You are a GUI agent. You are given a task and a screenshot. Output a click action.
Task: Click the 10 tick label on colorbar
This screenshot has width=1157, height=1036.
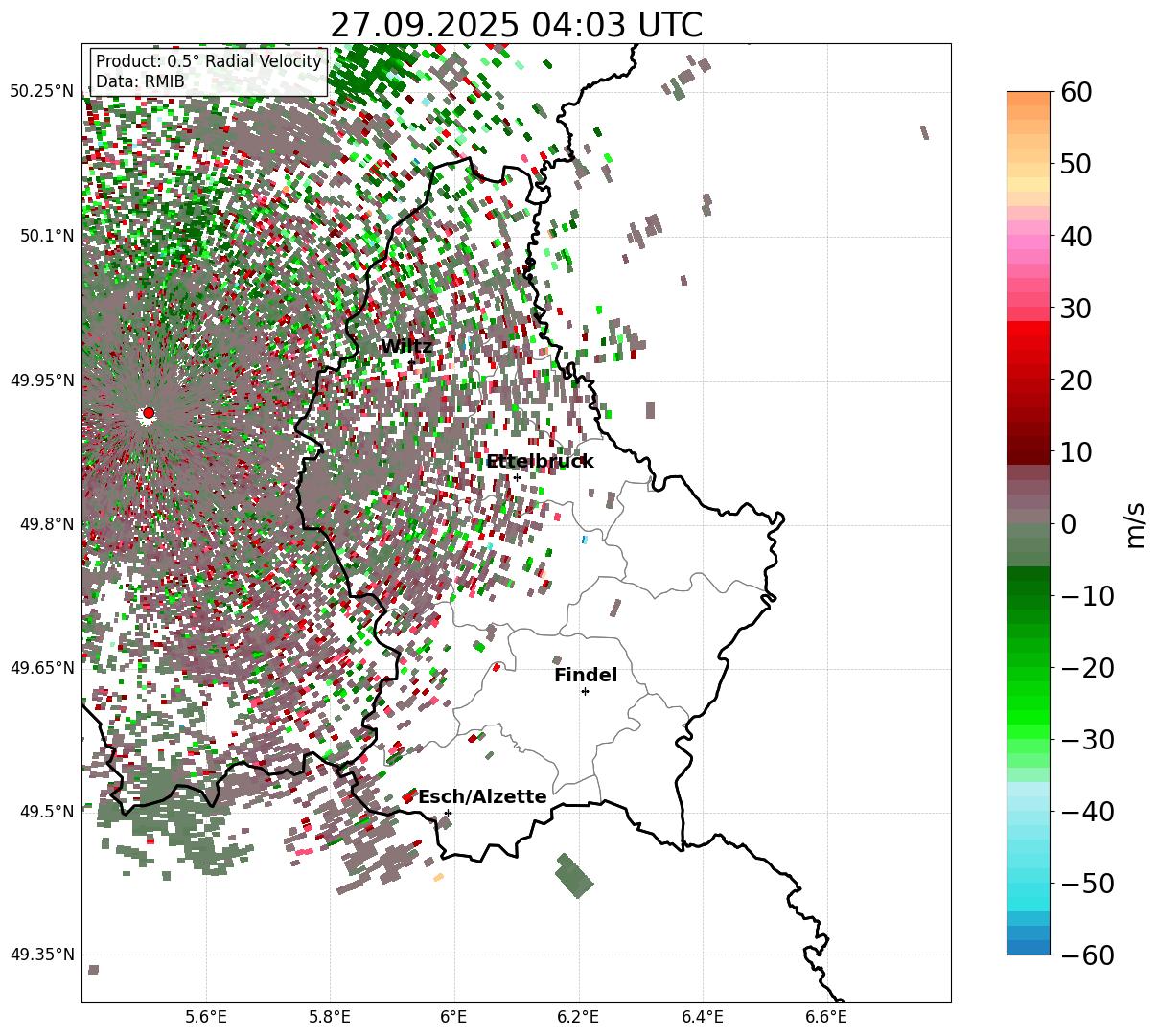pos(1076,451)
